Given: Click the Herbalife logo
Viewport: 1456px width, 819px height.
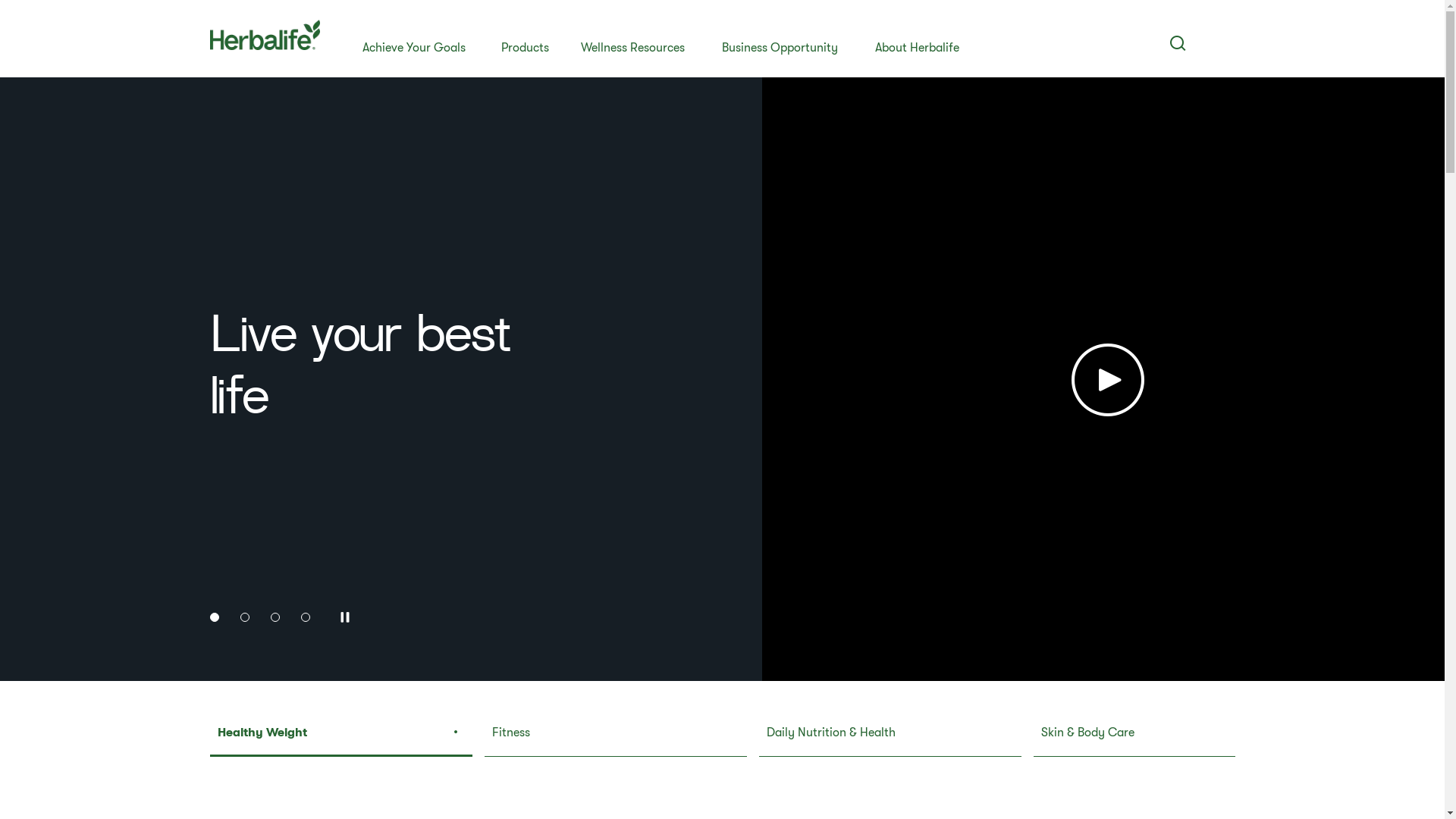Looking at the screenshot, I should coord(265,36).
